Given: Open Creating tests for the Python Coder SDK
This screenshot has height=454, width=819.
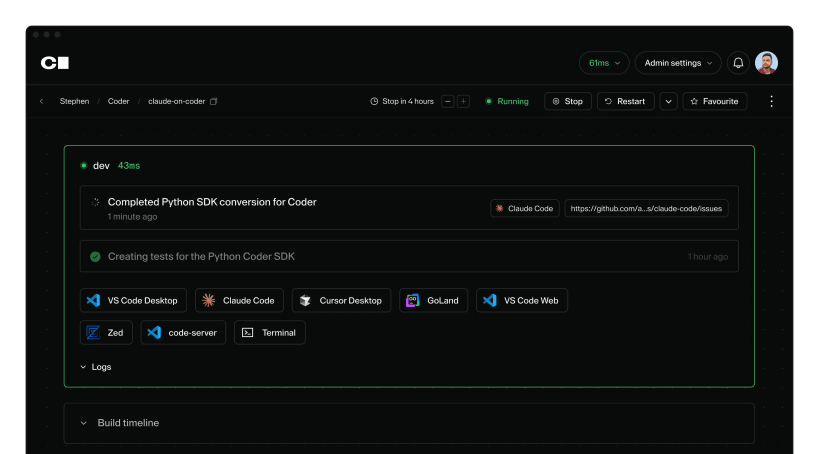Looking at the screenshot, I should 409,257.
